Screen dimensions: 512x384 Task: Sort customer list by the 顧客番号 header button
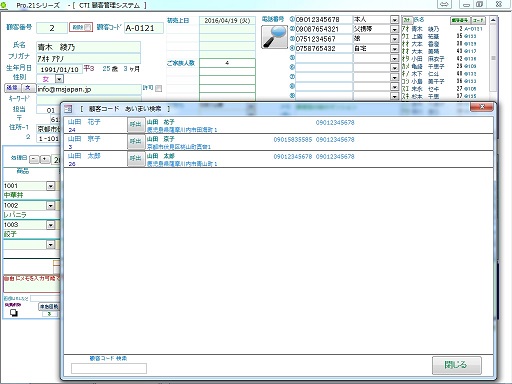coord(460,20)
